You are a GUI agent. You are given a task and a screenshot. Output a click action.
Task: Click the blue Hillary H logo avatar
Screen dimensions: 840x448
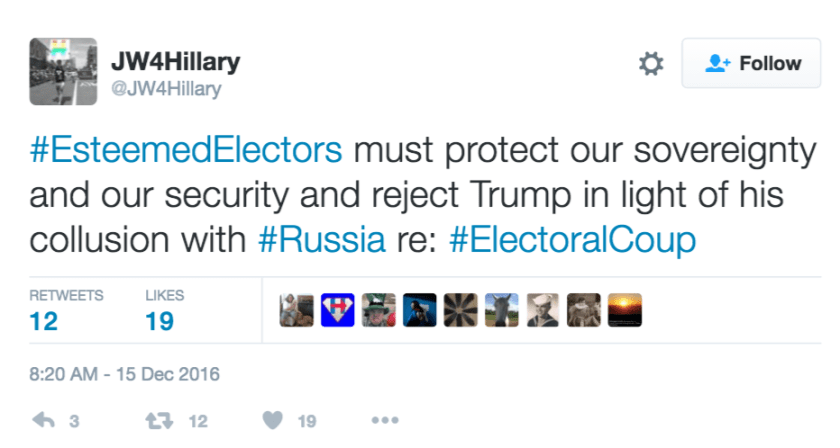338,310
